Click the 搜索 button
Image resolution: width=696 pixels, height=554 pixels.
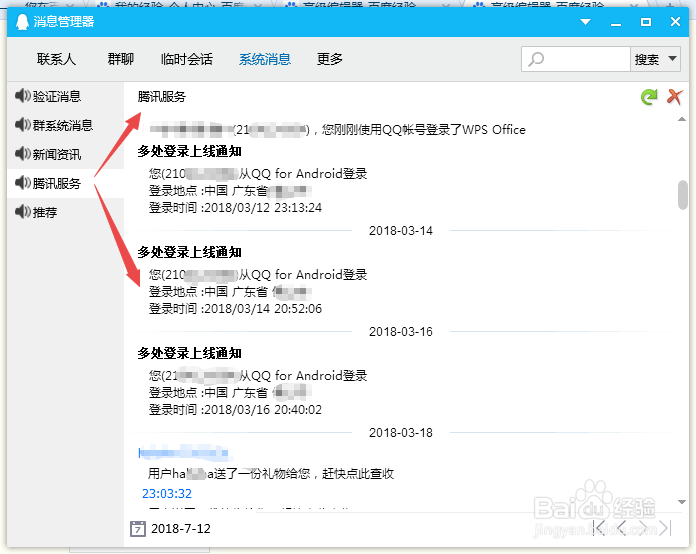(647, 59)
